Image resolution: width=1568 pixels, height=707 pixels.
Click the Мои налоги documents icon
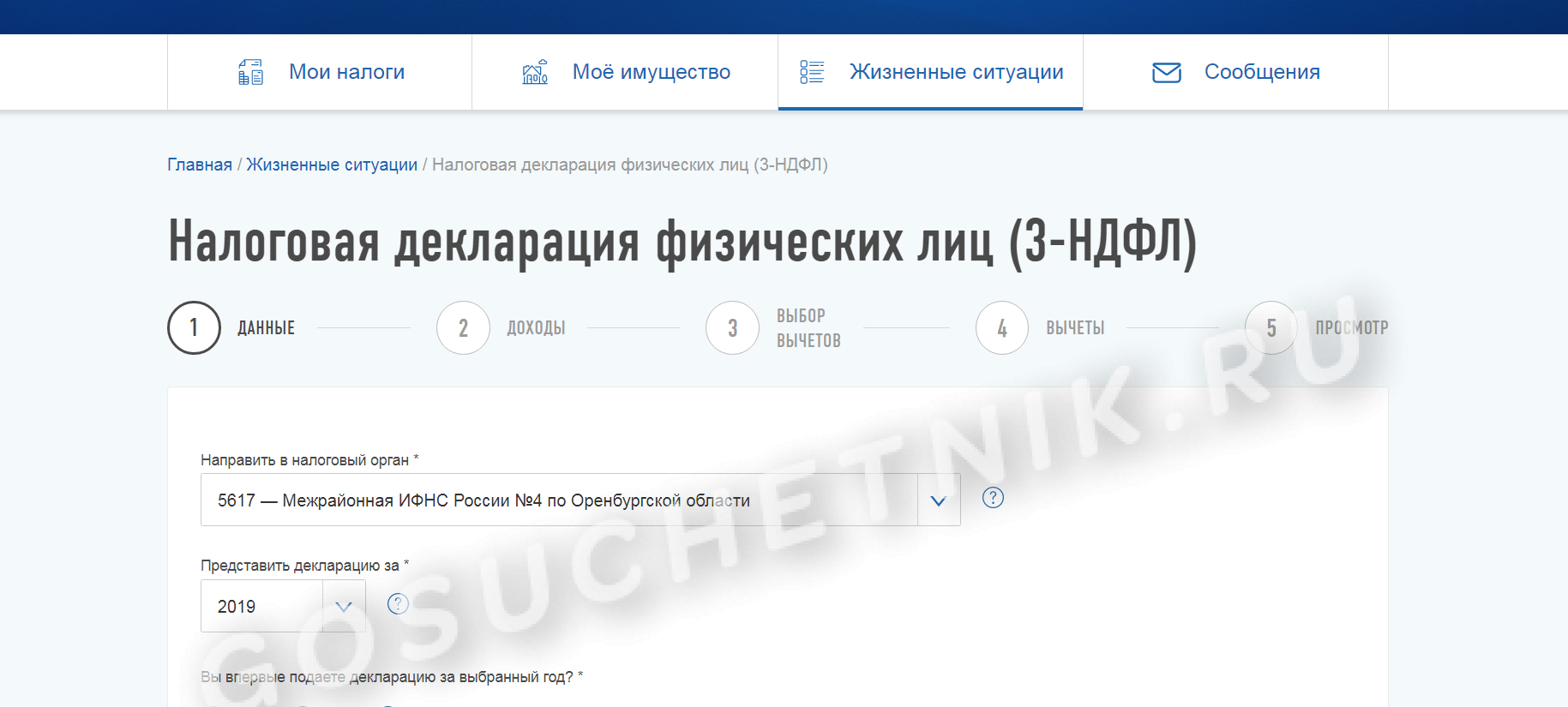[x=250, y=72]
